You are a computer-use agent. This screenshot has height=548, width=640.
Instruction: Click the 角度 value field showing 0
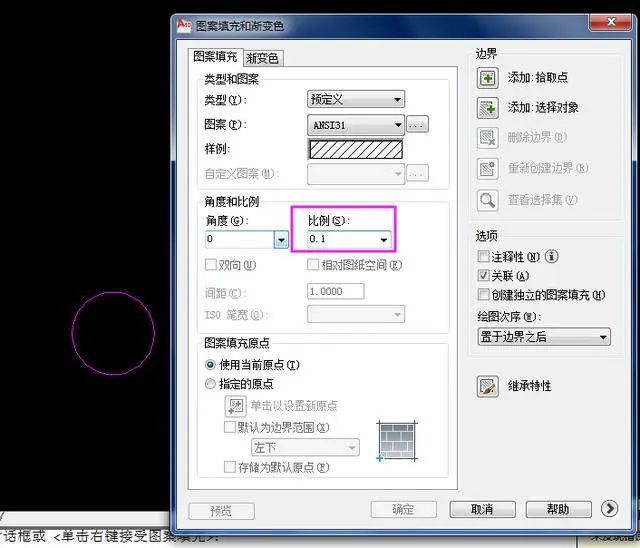point(240,240)
